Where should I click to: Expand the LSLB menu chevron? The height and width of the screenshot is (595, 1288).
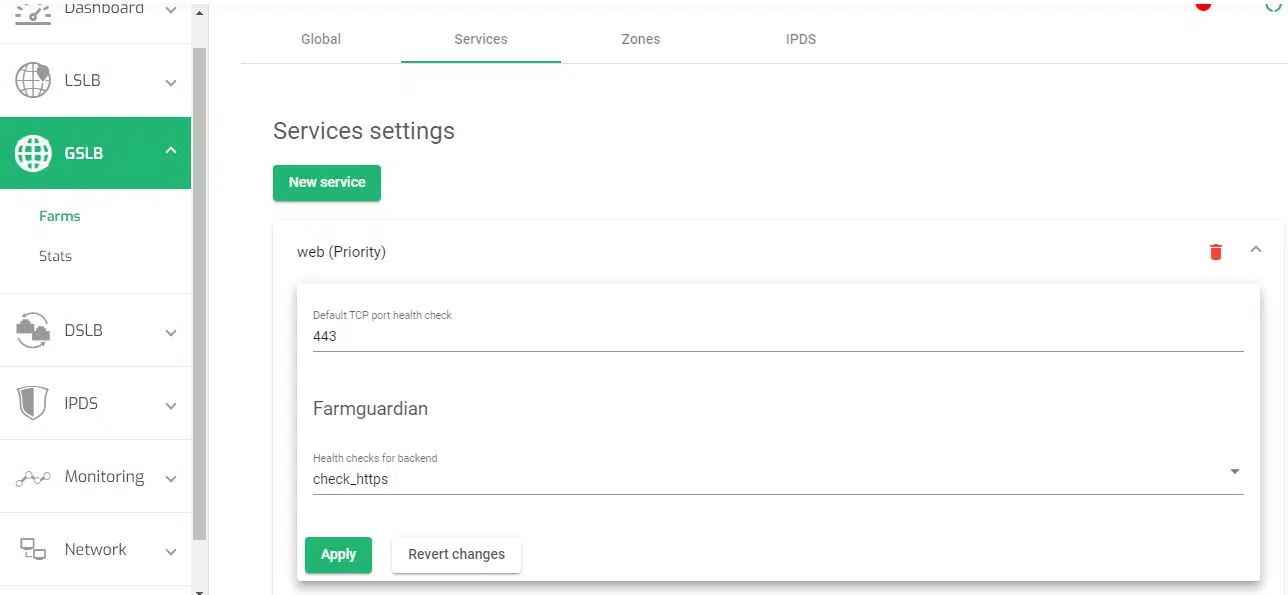coord(171,82)
